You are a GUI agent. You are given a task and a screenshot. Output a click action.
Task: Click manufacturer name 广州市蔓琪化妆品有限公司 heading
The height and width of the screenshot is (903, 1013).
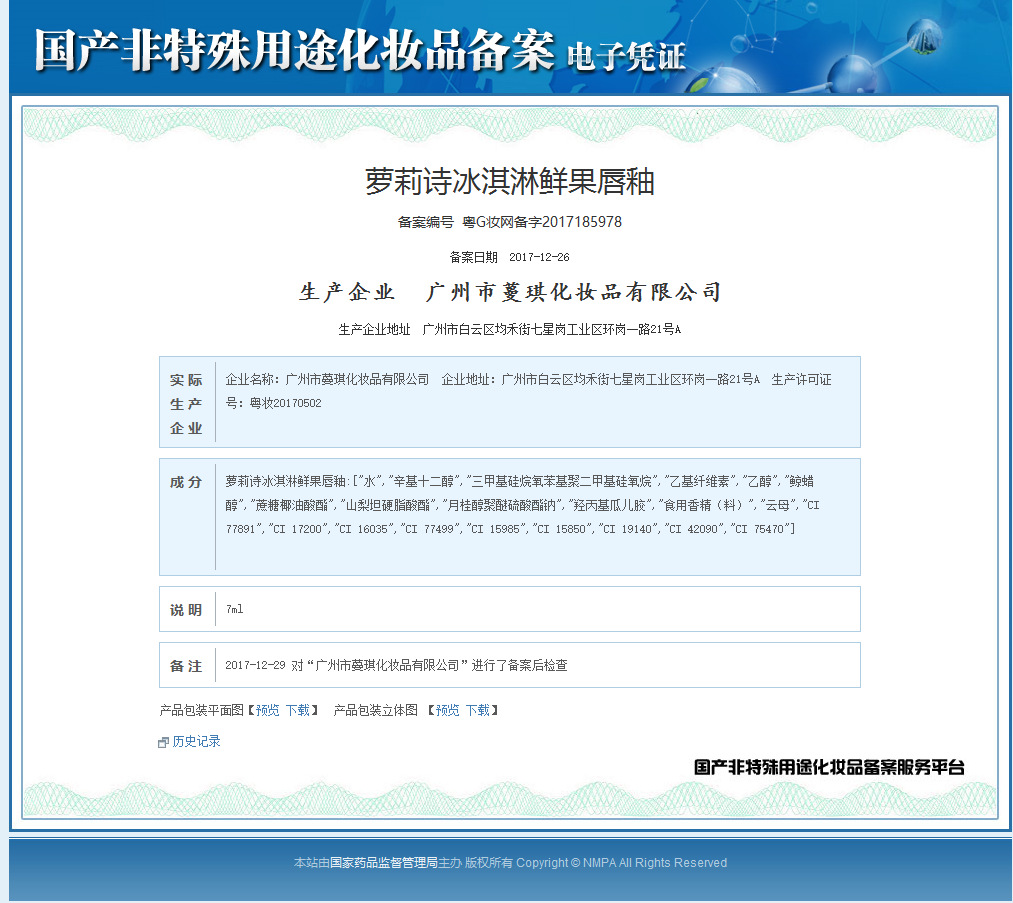pyautogui.click(x=574, y=292)
